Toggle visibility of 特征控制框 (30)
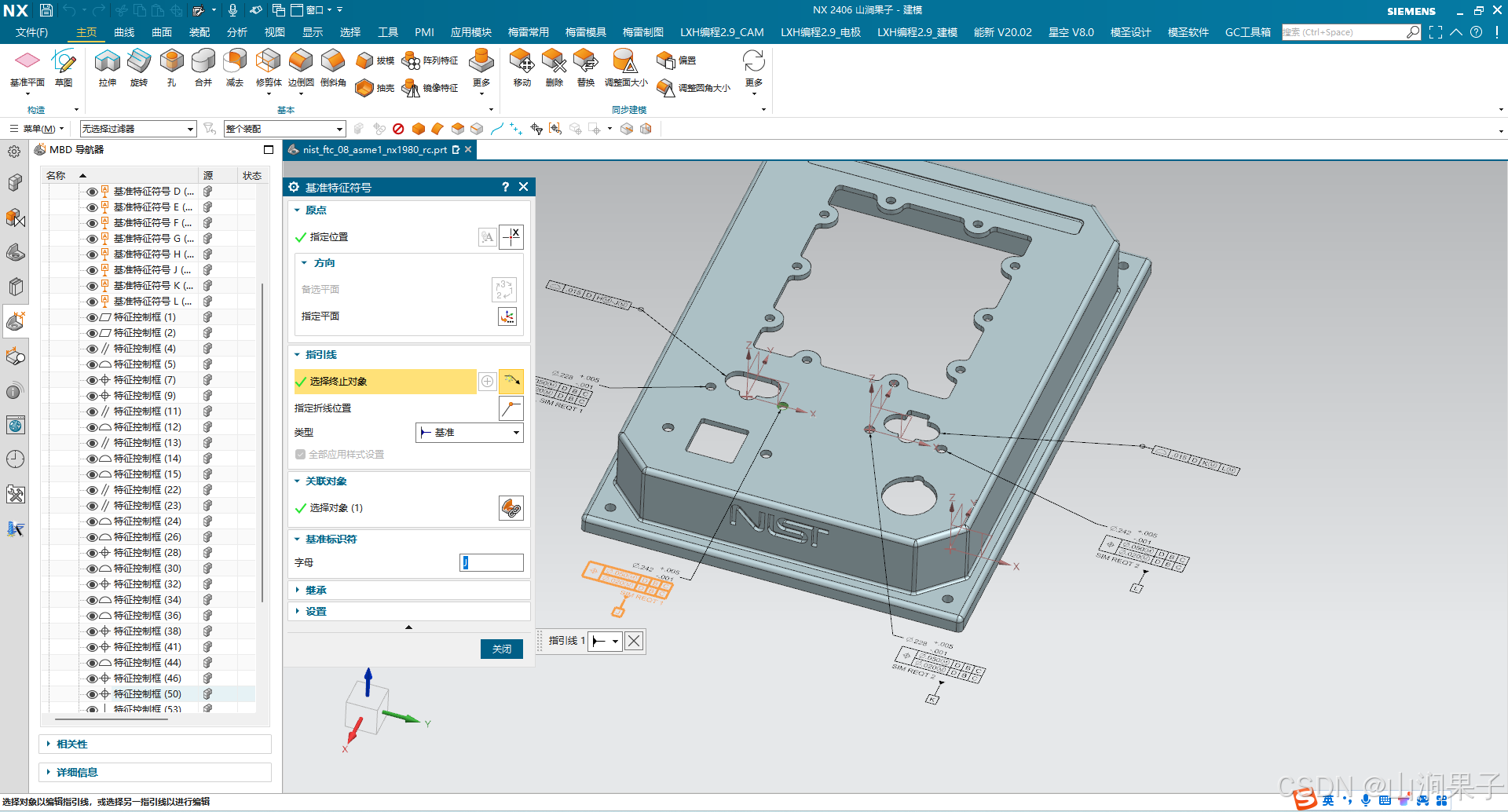Screen dimensions: 1508x812 [92, 569]
